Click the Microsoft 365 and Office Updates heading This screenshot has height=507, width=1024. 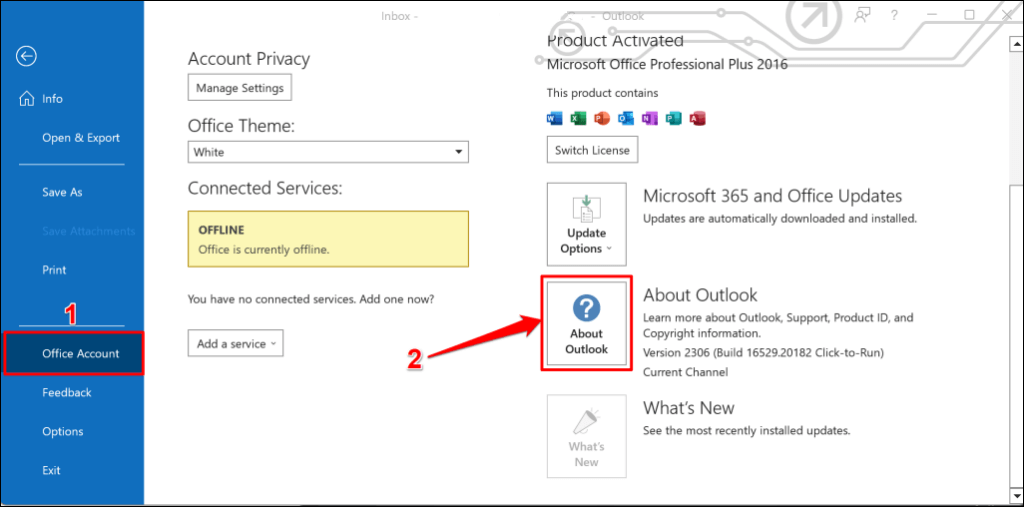[773, 196]
